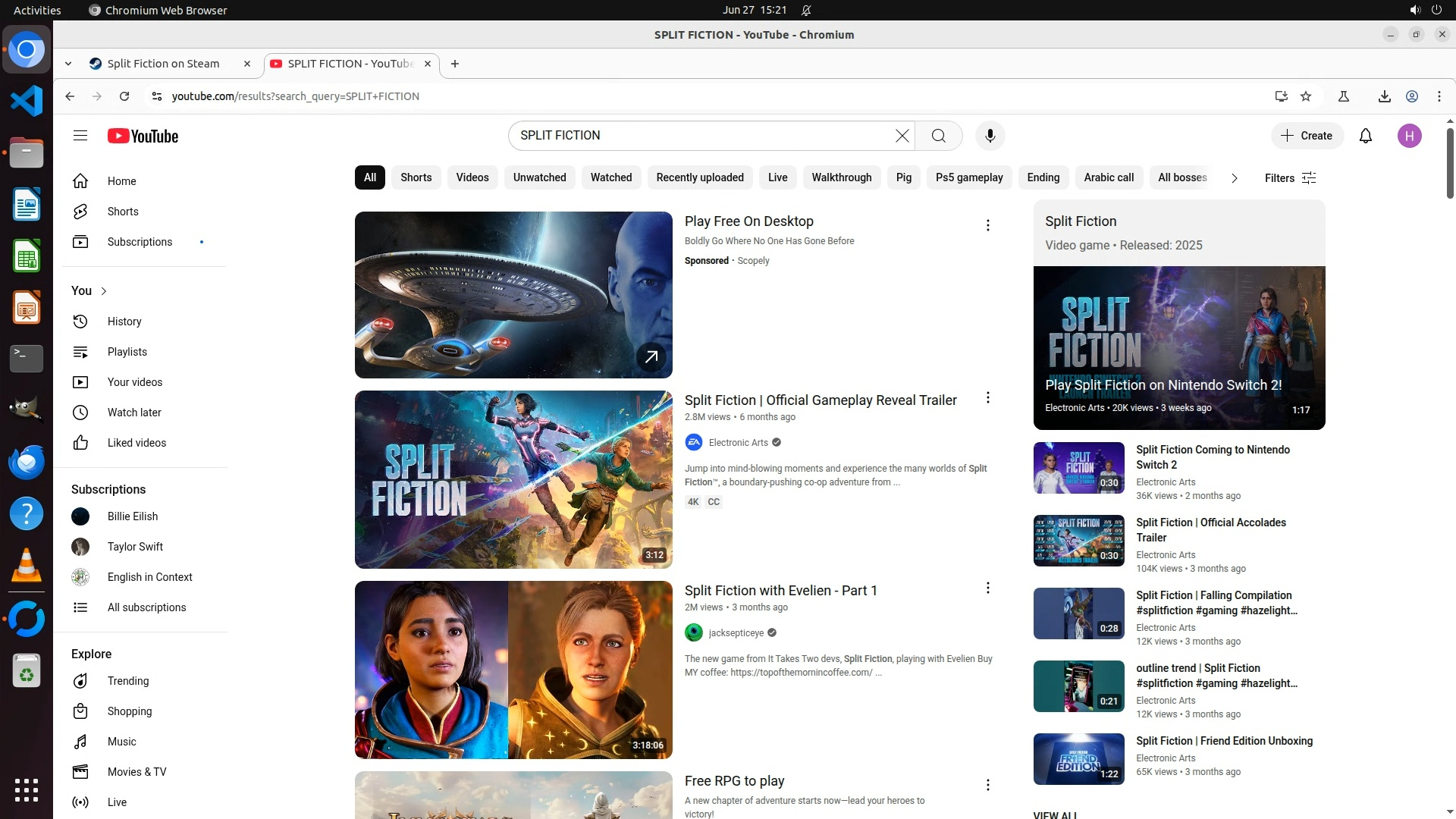1456x819 pixels.
Task: Open Electronic Arts channel link
Action: click(x=738, y=443)
